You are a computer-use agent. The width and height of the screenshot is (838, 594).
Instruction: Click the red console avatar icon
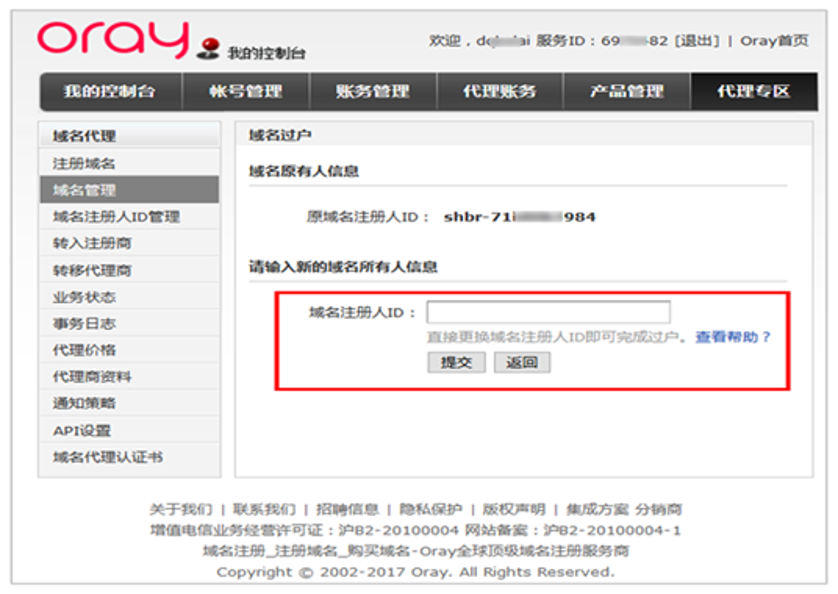[210, 48]
